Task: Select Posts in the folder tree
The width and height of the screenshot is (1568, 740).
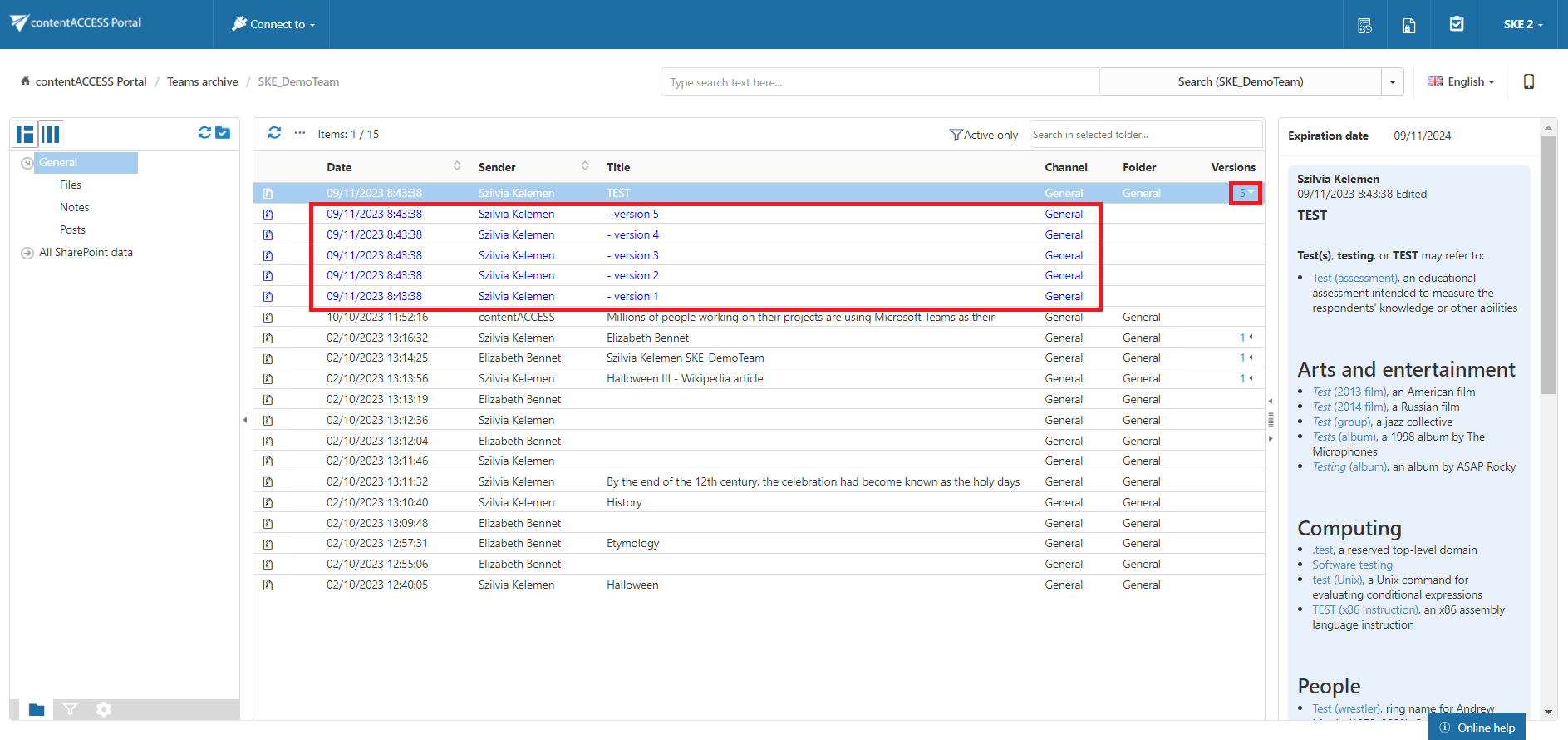Action: coord(72,229)
